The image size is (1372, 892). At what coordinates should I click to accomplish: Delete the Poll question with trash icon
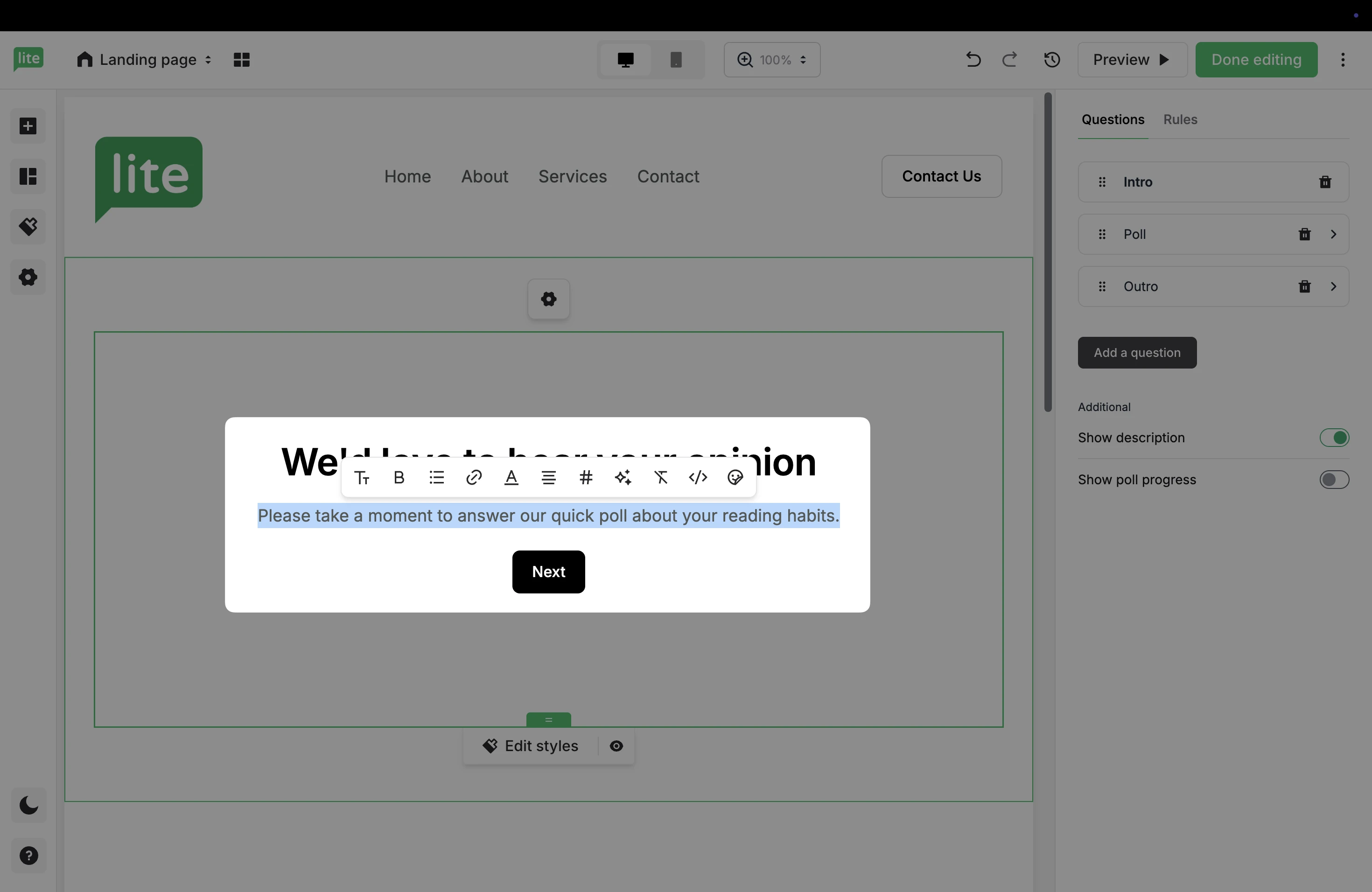click(x=1304, y=234)
